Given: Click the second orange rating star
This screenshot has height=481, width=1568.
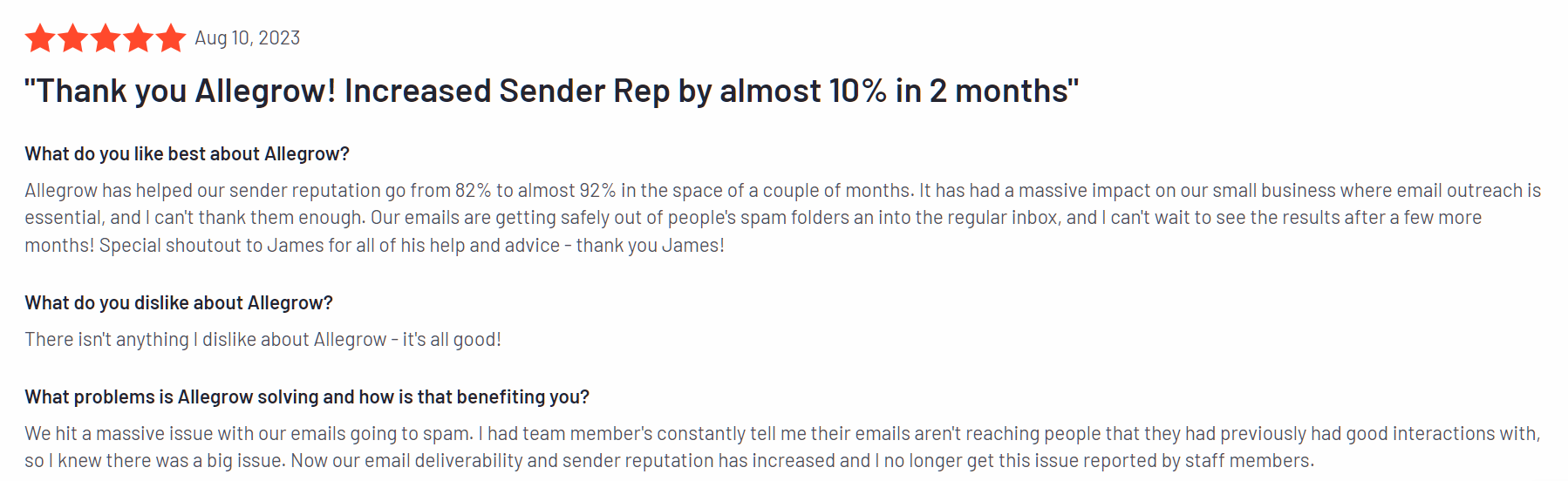Looking at the screenshot, I should click(72, 38).
